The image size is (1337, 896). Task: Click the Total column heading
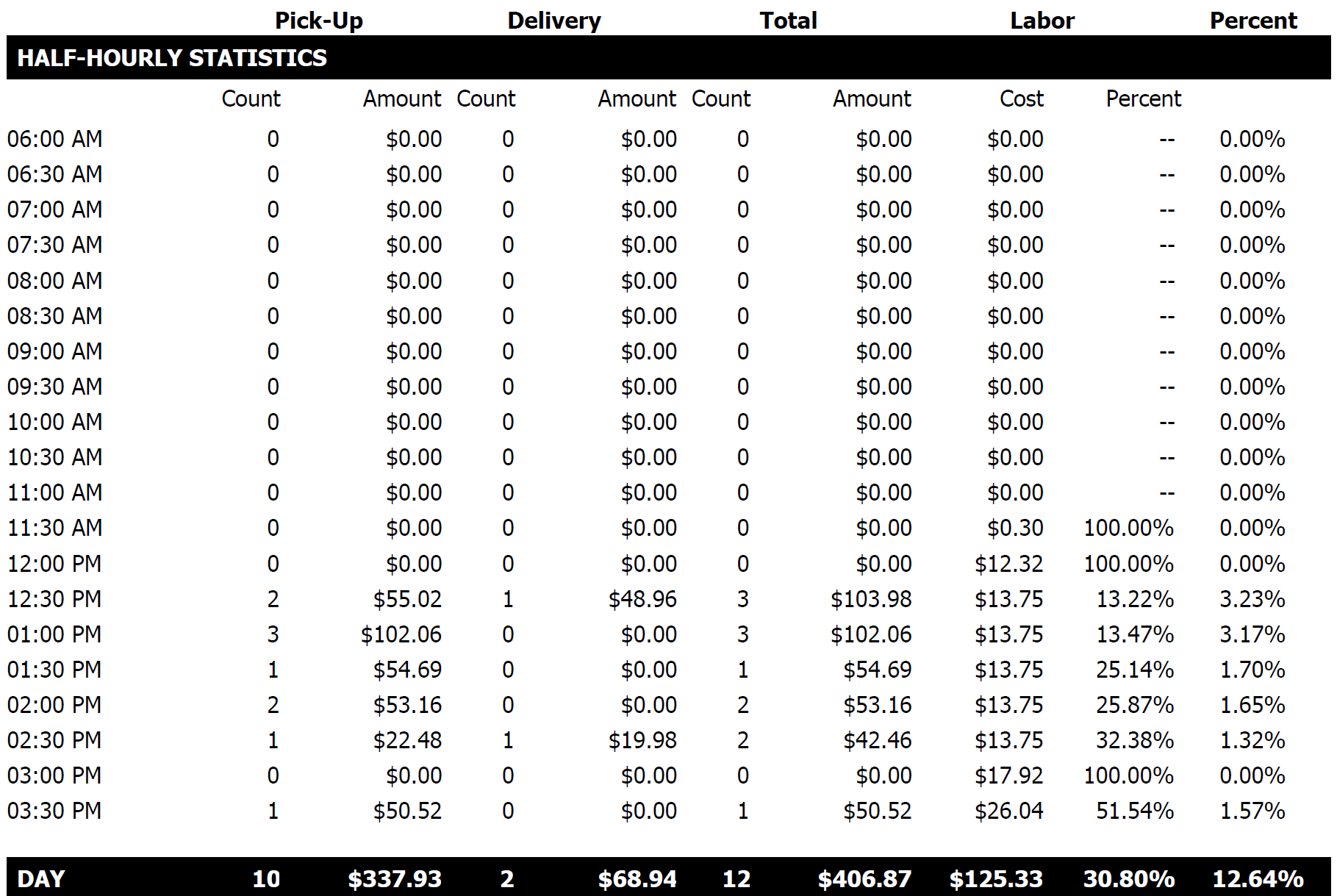click(x=788, y=21)
